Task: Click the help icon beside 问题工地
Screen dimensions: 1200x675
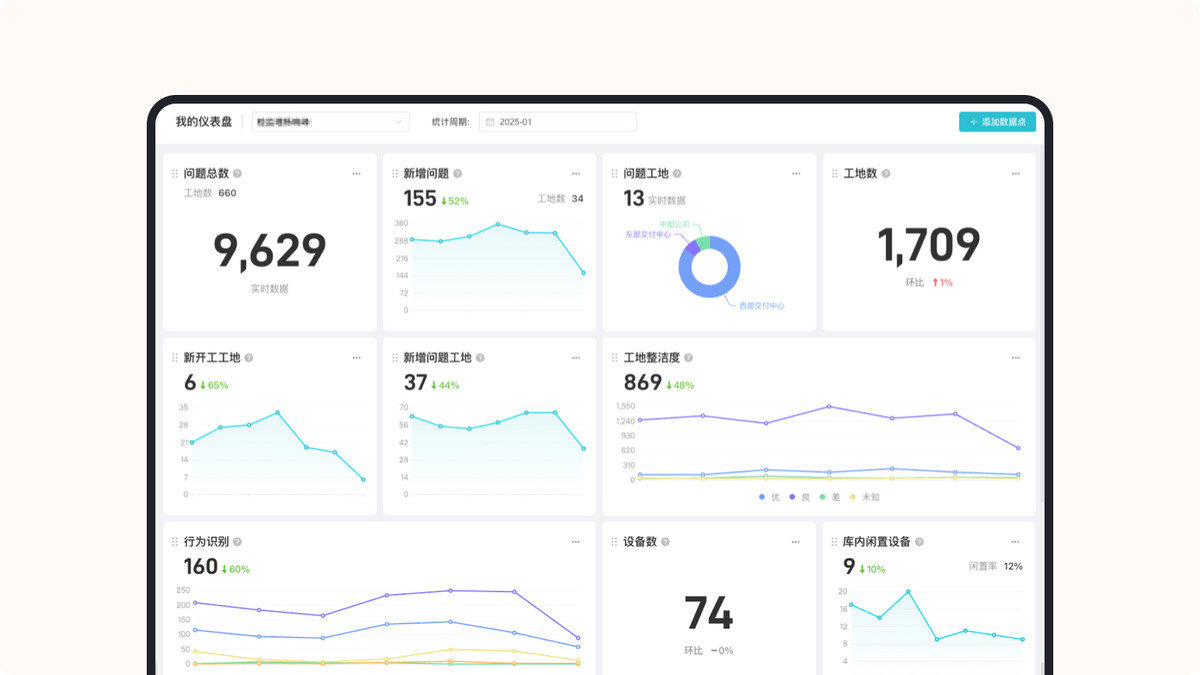Action: click(677, 173)
